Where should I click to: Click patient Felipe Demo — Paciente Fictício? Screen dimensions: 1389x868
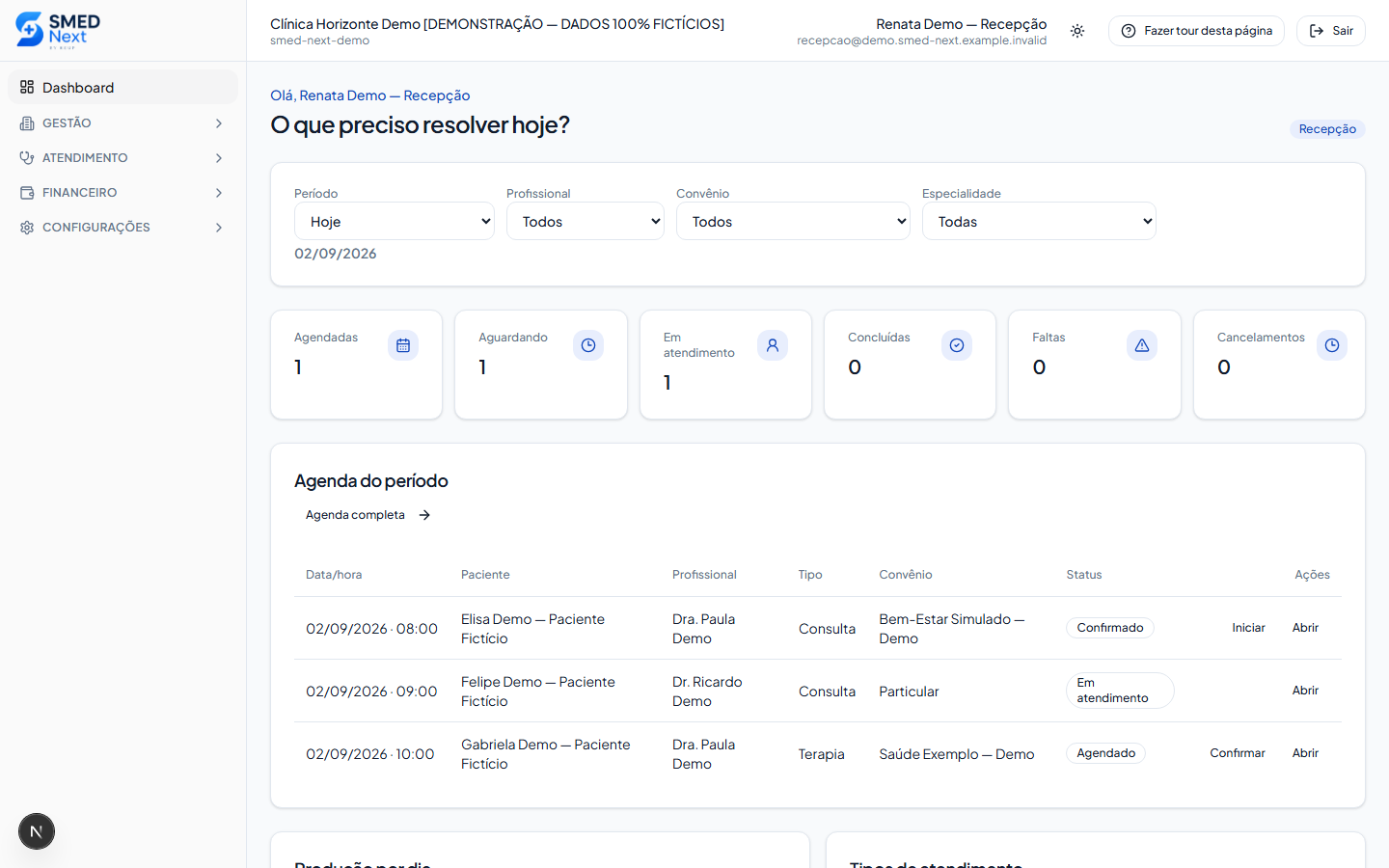click(538, 692)
